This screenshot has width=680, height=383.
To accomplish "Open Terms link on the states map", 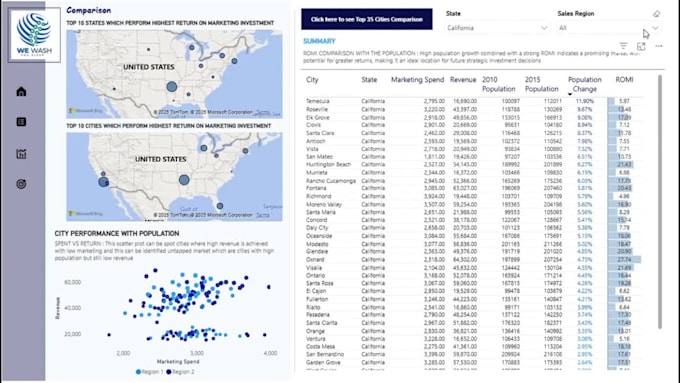I will (x=262, y=112).
